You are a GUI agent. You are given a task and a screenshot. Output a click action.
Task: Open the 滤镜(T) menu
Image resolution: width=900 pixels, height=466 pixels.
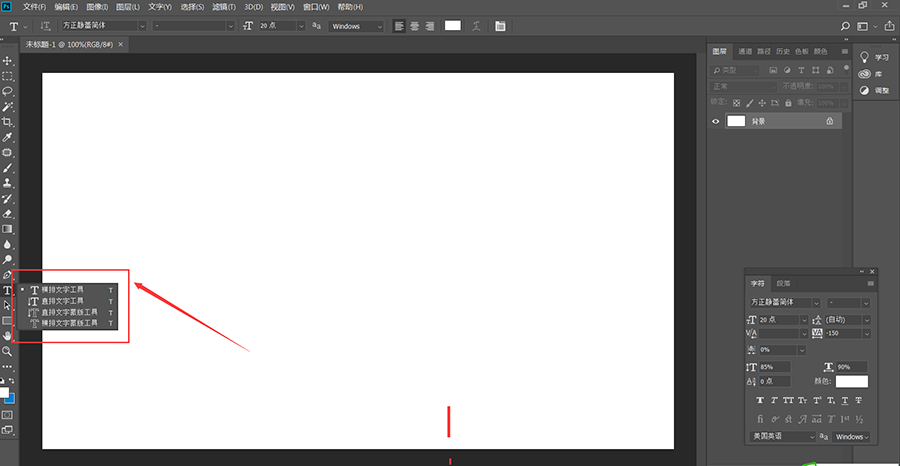[x=224, y=7]
